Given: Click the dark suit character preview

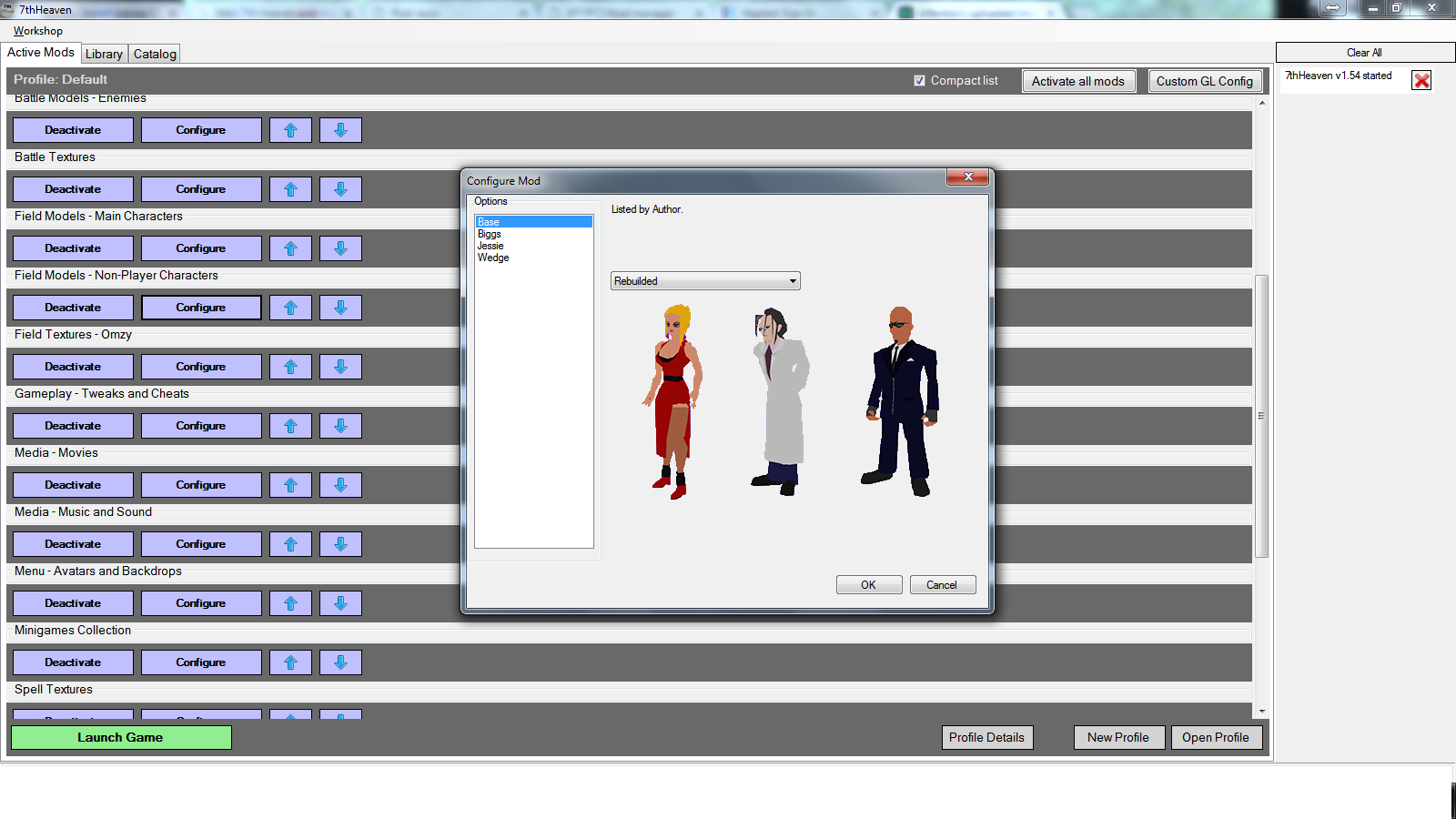Looking at the screenshot, I should [x=901, y=401].
